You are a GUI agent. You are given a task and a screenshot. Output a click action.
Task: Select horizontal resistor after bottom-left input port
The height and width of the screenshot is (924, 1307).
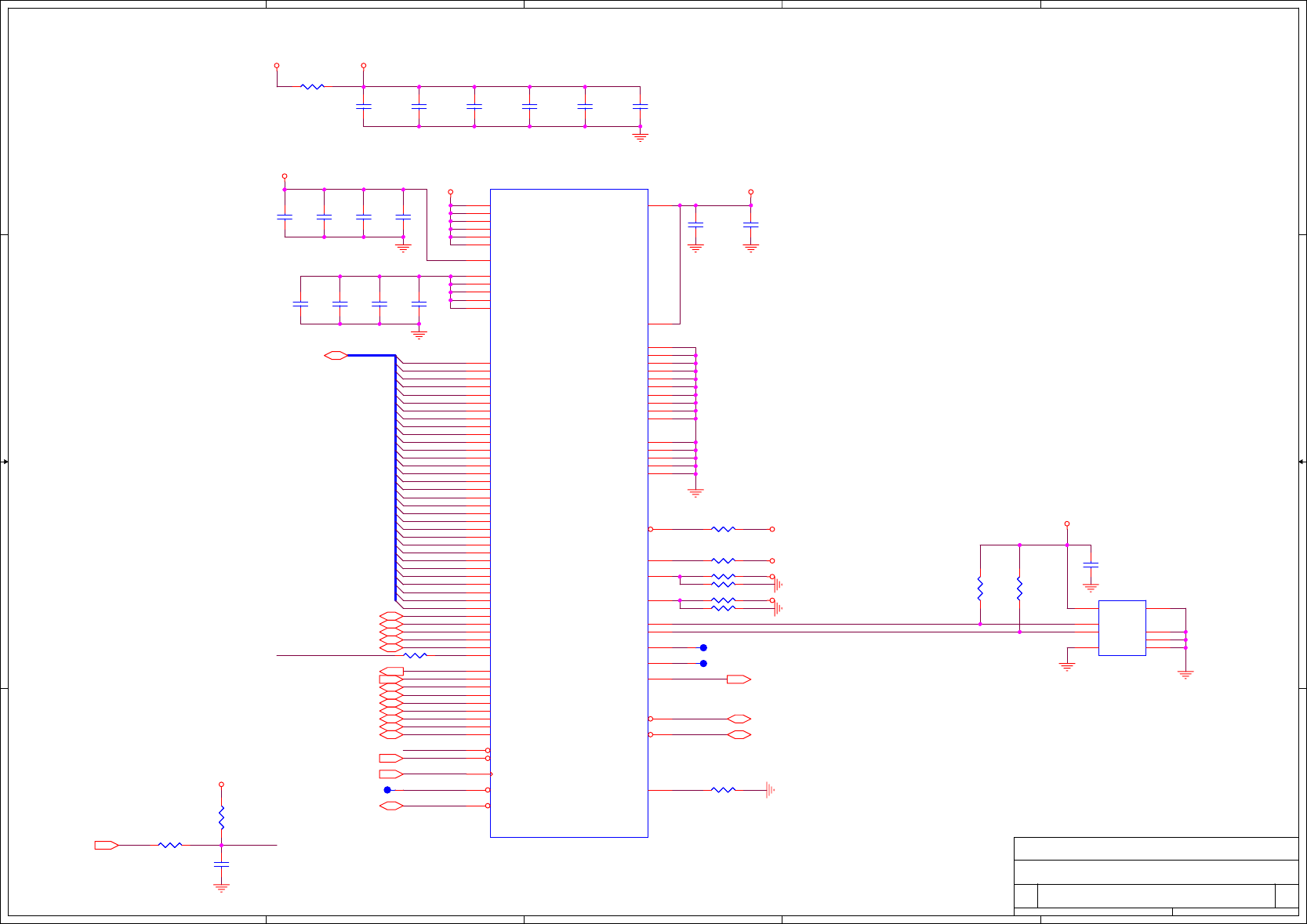pyautogui.click(x=170, y=845)
